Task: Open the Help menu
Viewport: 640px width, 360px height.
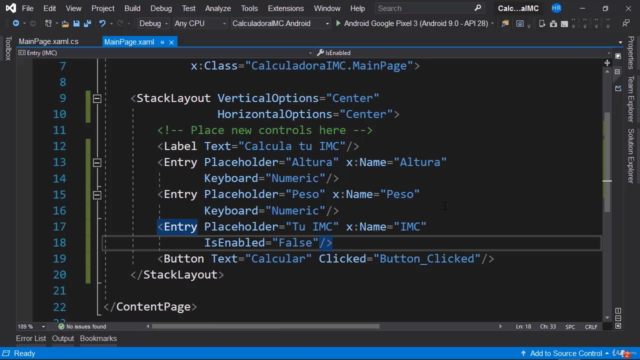Action: 358,8
